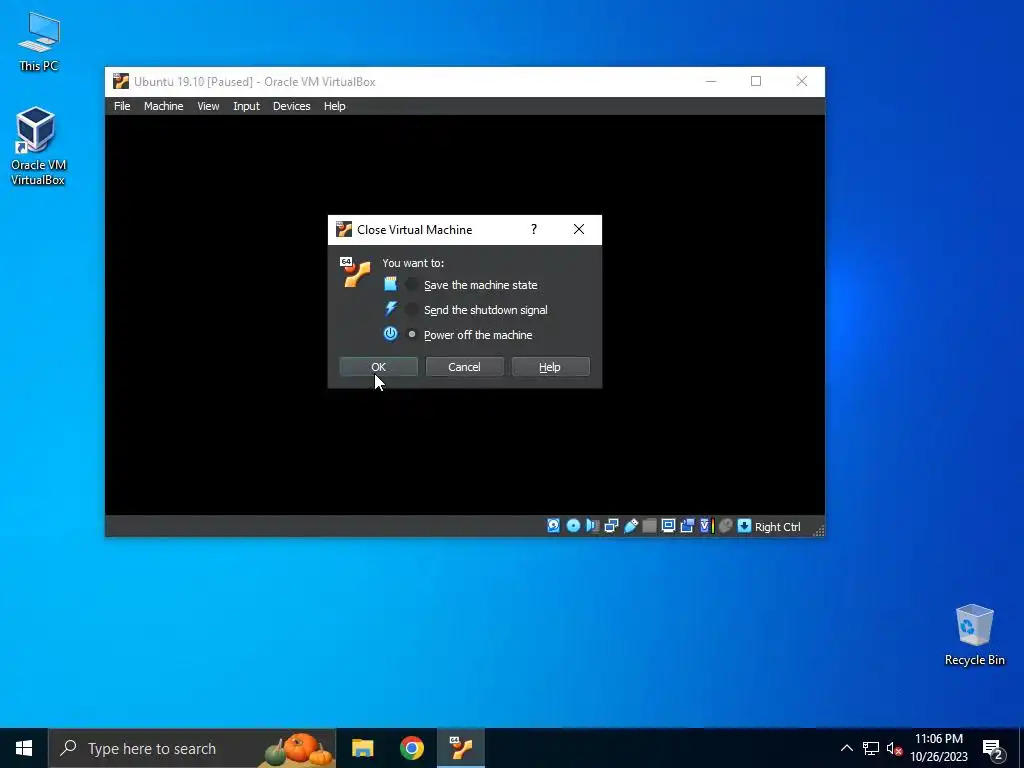Click the optical disc status icon

pyautogui.click(x=573, y=526)
